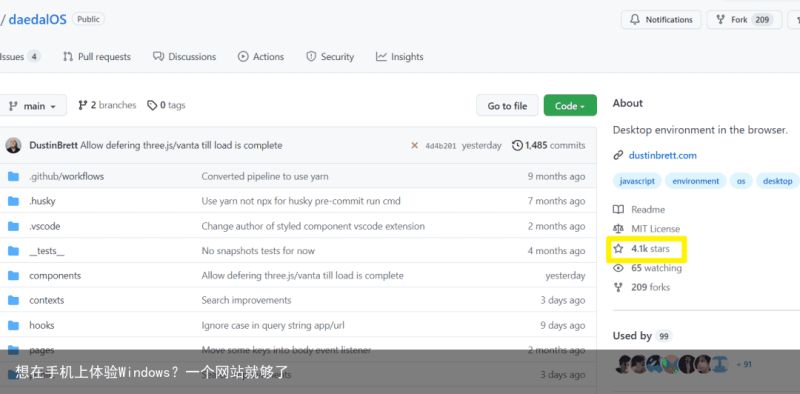Click folder icon for hooks
The height and width of the screenshot is (394, 800).
pyautogui.click(x=13, y=326)
